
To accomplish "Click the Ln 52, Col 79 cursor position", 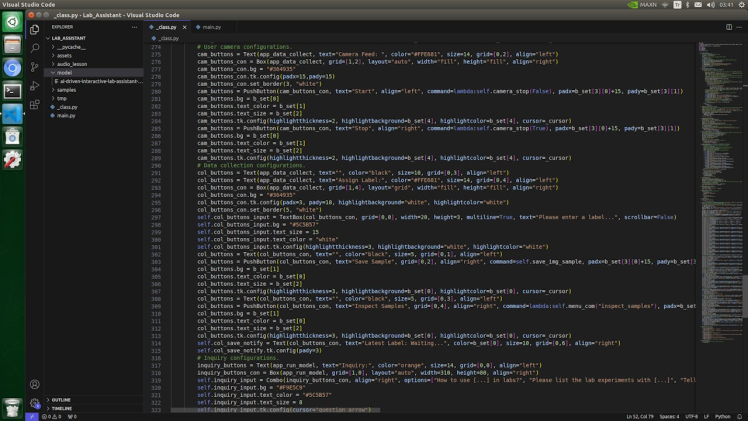I will tap(638, 416).
